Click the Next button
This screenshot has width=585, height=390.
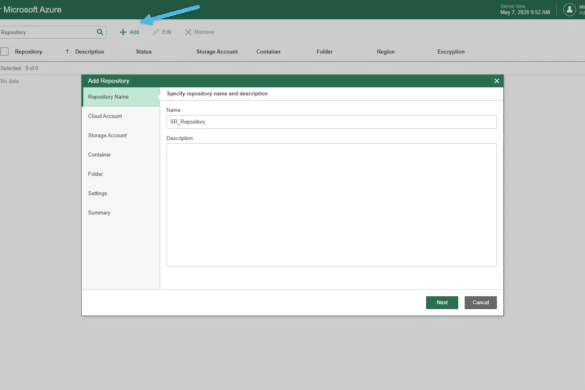click(442, 303)
